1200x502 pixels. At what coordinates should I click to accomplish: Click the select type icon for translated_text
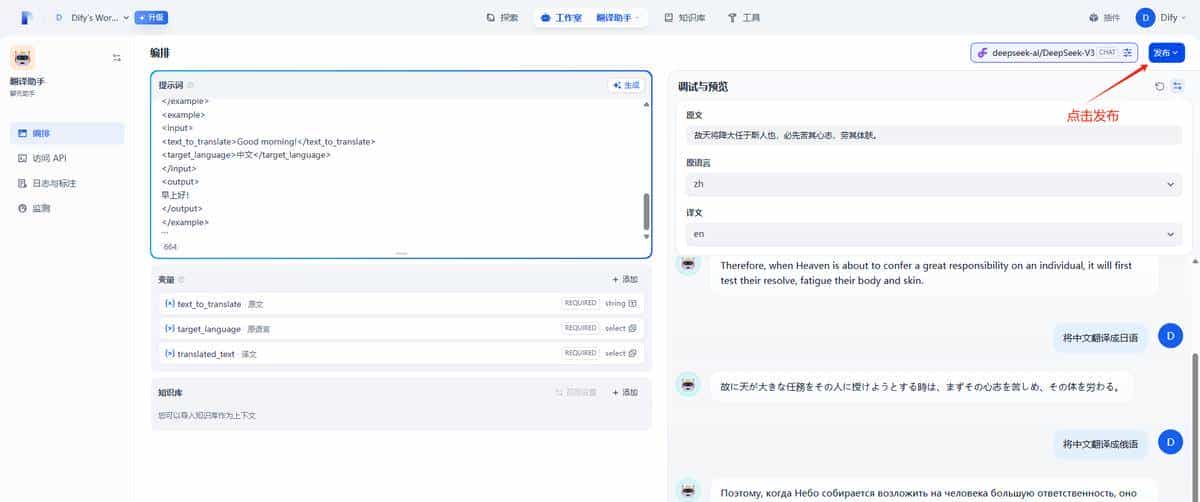(632, 353)
